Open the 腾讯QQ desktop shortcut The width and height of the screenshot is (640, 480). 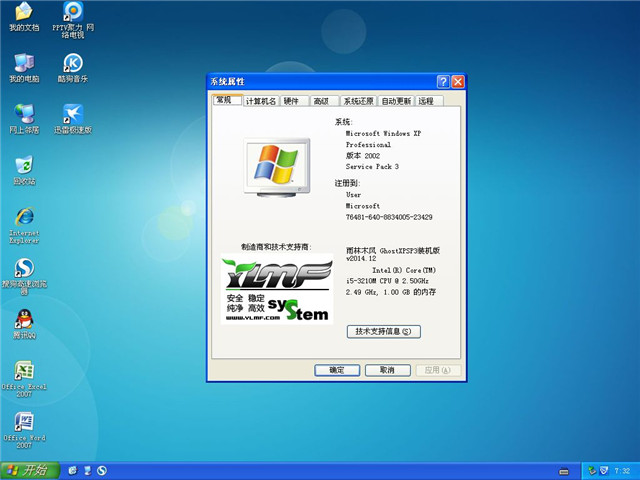coord(24,324)
